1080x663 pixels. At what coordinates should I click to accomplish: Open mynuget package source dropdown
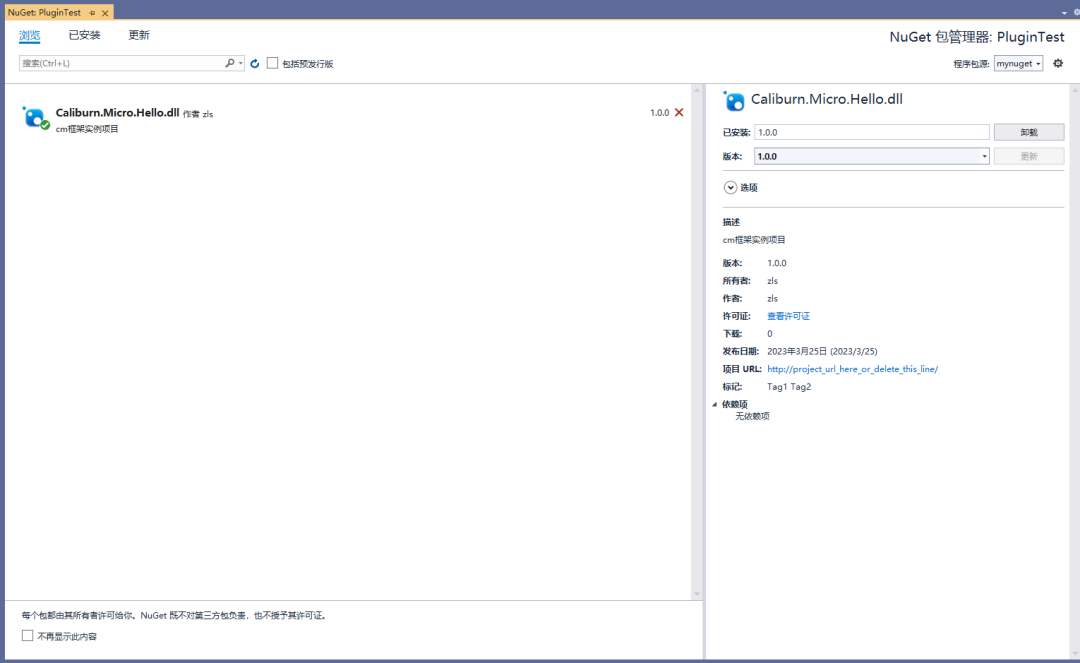(1018, 63)
